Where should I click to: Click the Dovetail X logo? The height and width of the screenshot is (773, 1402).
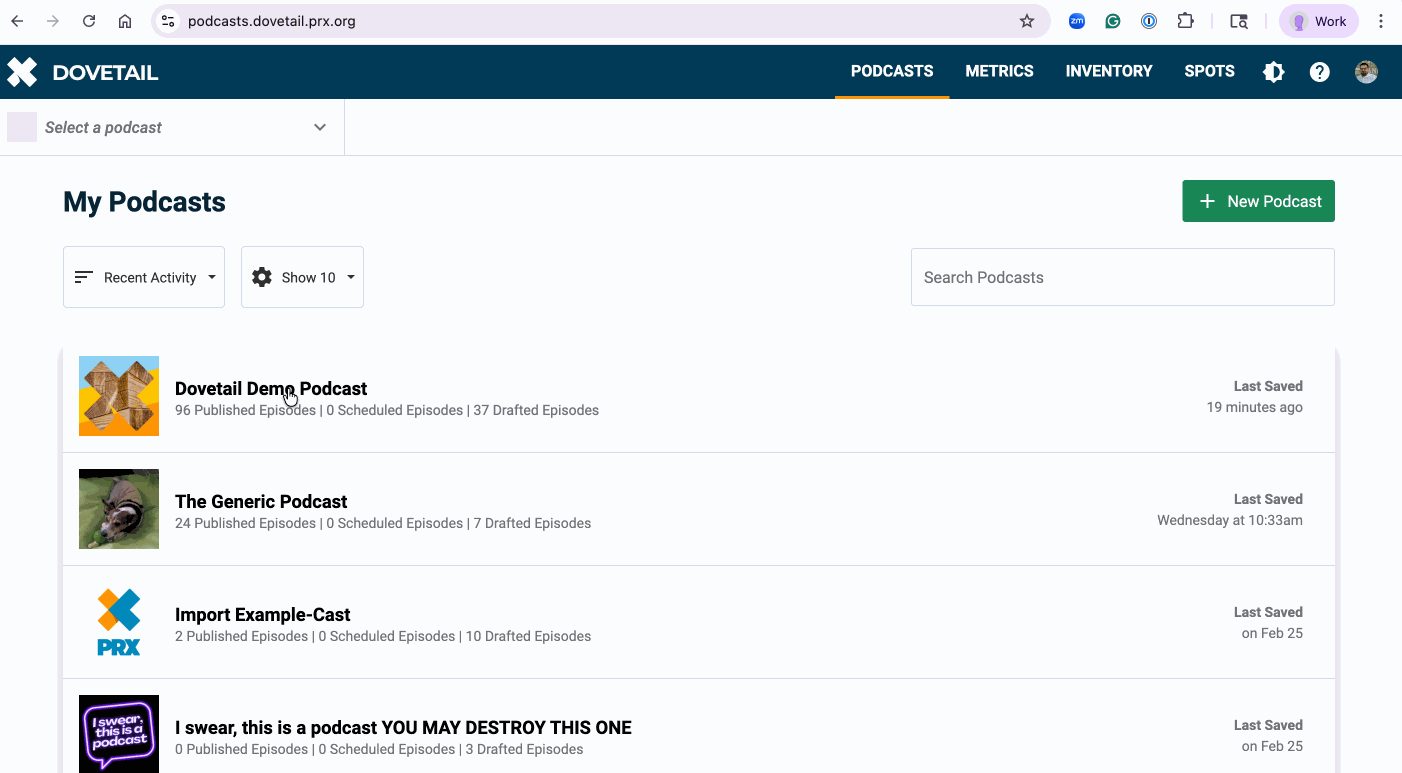[22, 71]
